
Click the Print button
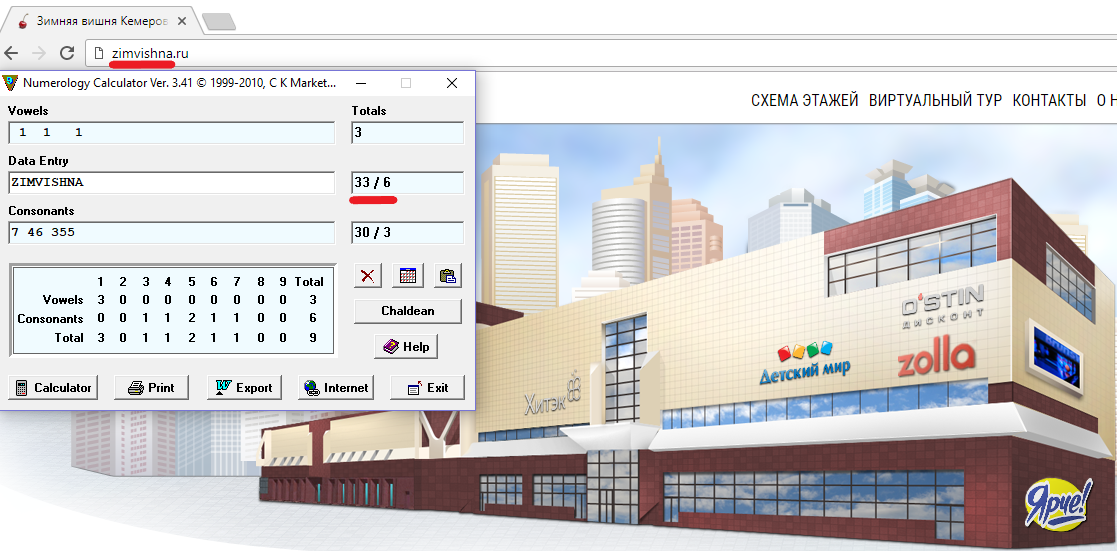pyautogui.click(x=151, y=388)
